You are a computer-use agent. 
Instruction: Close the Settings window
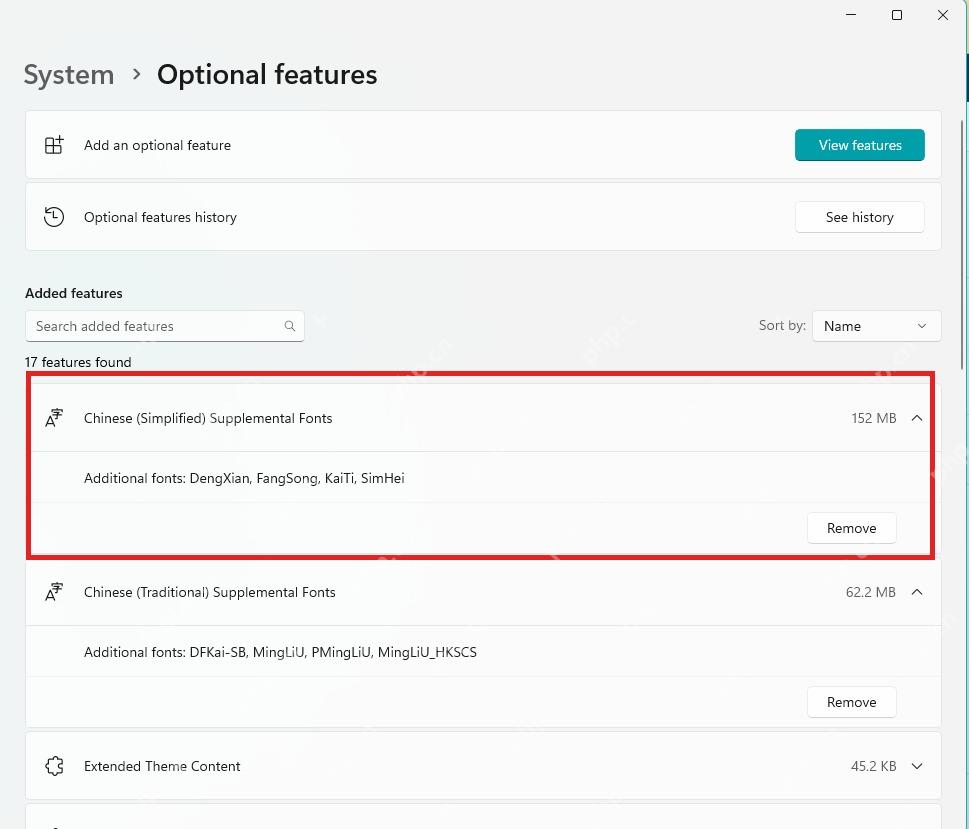pos(942,15)
